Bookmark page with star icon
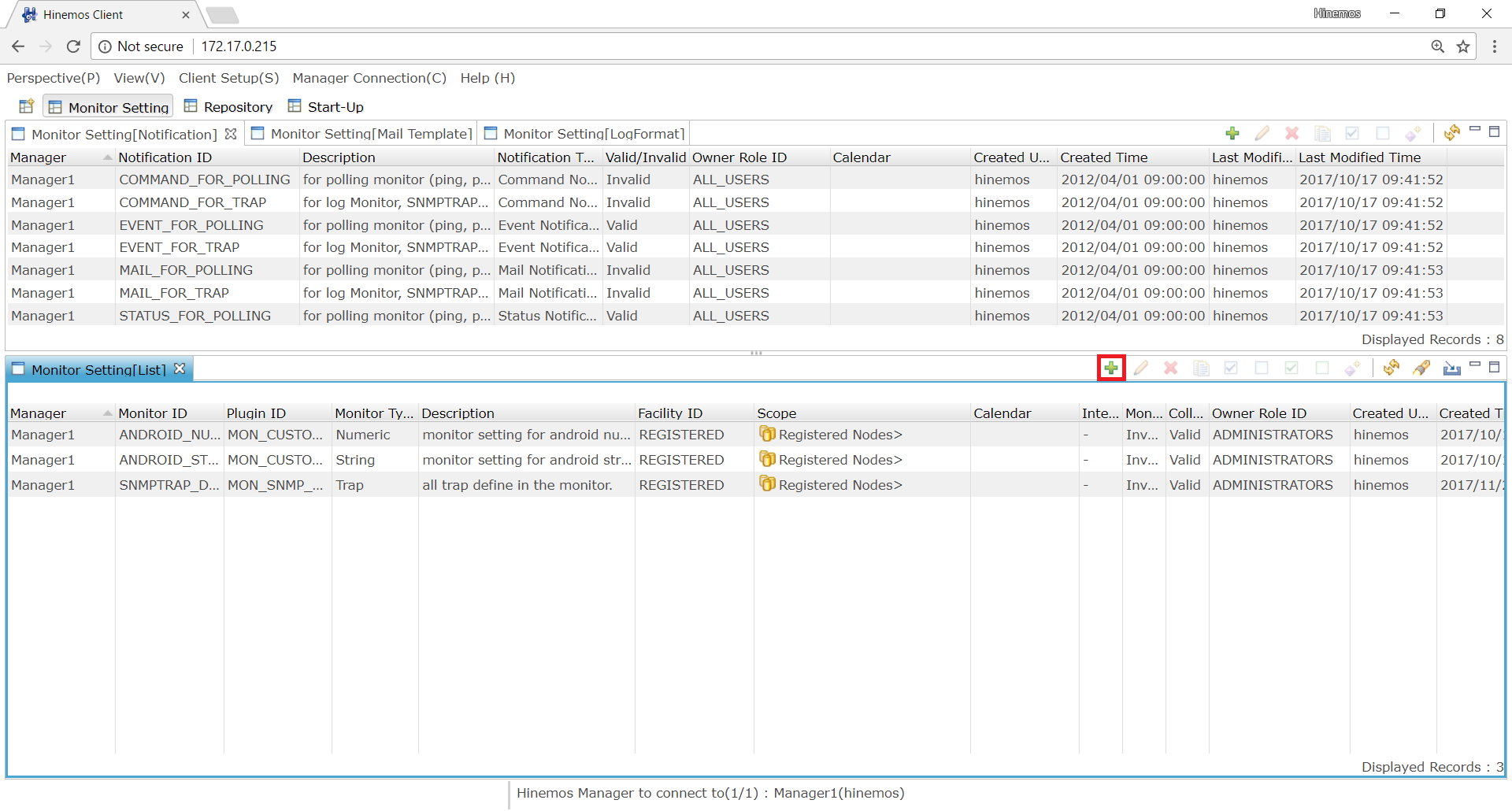 pyautogui.click(x=1463, y=46)
